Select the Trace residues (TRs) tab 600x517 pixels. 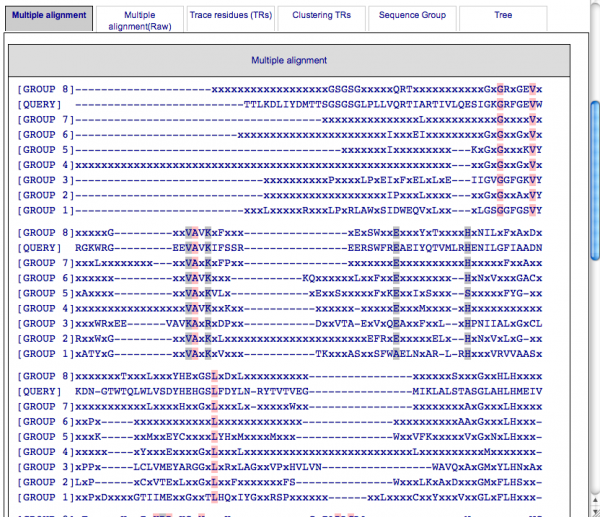231,16
